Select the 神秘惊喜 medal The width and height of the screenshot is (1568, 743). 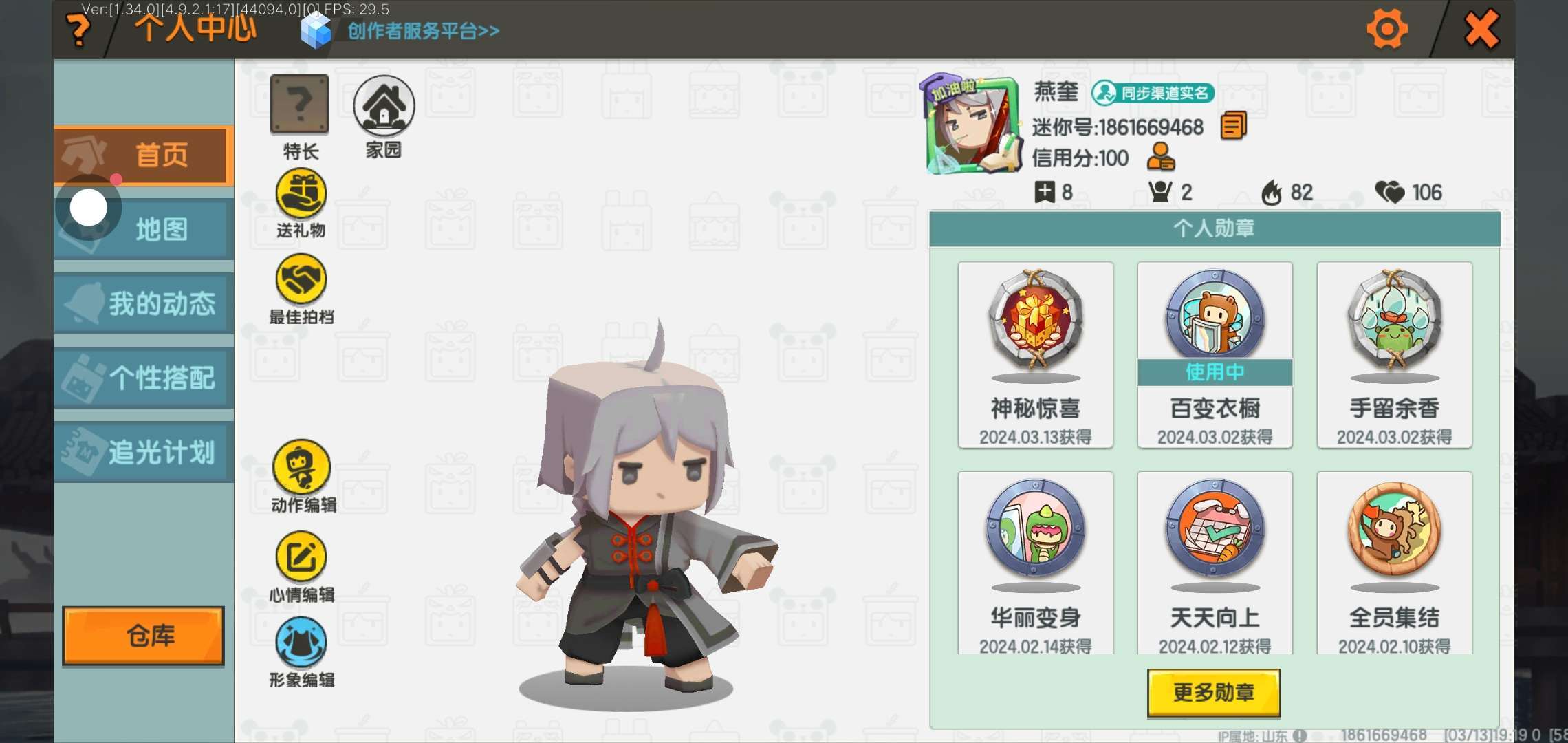[1035, 355]
